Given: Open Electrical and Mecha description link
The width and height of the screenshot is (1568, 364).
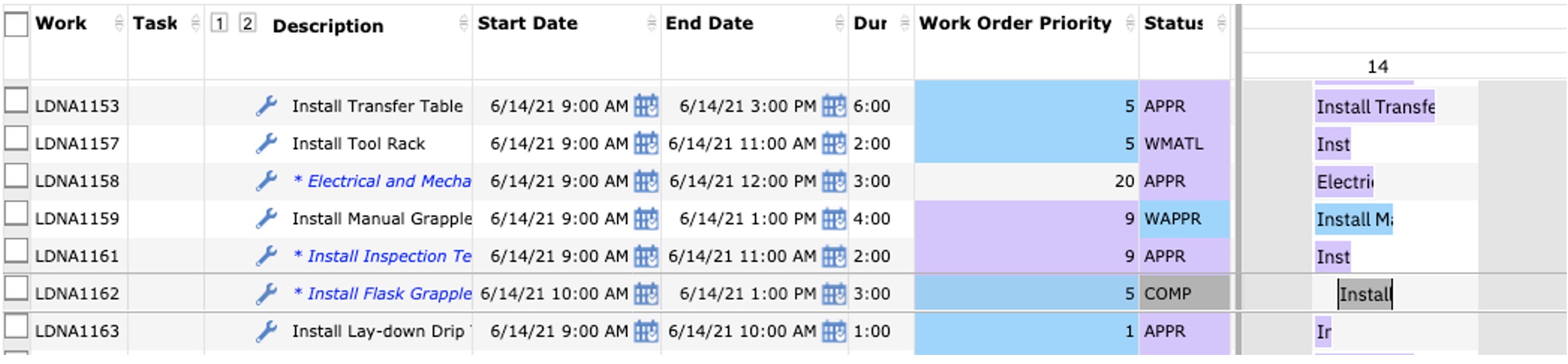Looking at the screenshot, I should [382, 181].
